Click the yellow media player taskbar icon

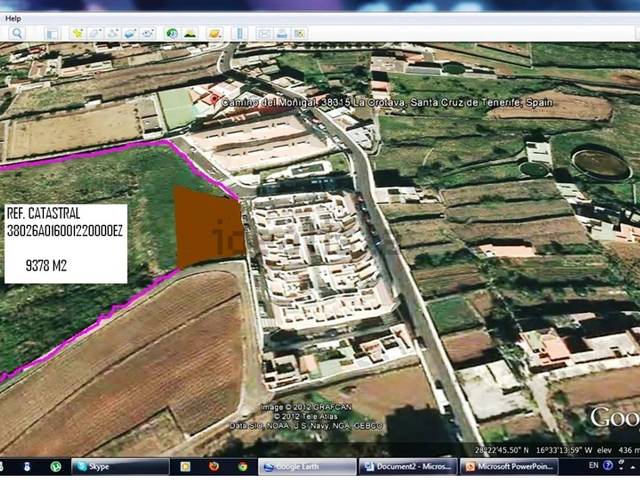pos(185,466)
